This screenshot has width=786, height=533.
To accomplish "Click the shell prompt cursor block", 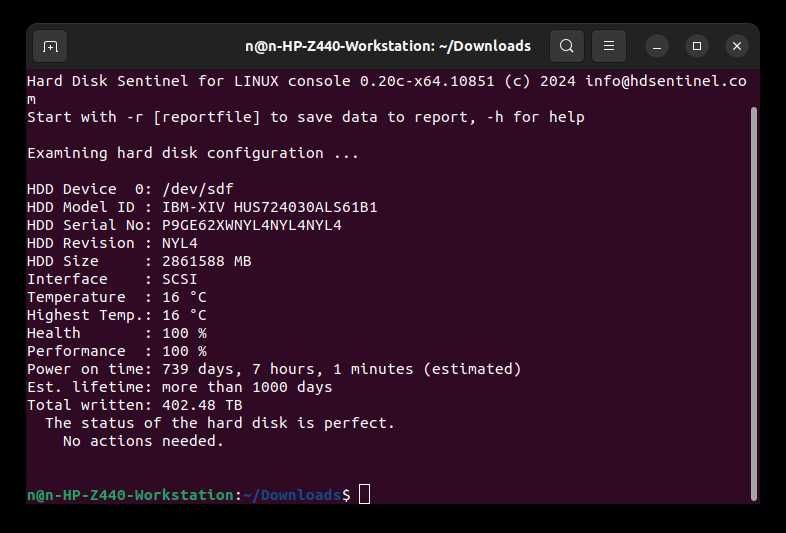I will tap(364, 494).
